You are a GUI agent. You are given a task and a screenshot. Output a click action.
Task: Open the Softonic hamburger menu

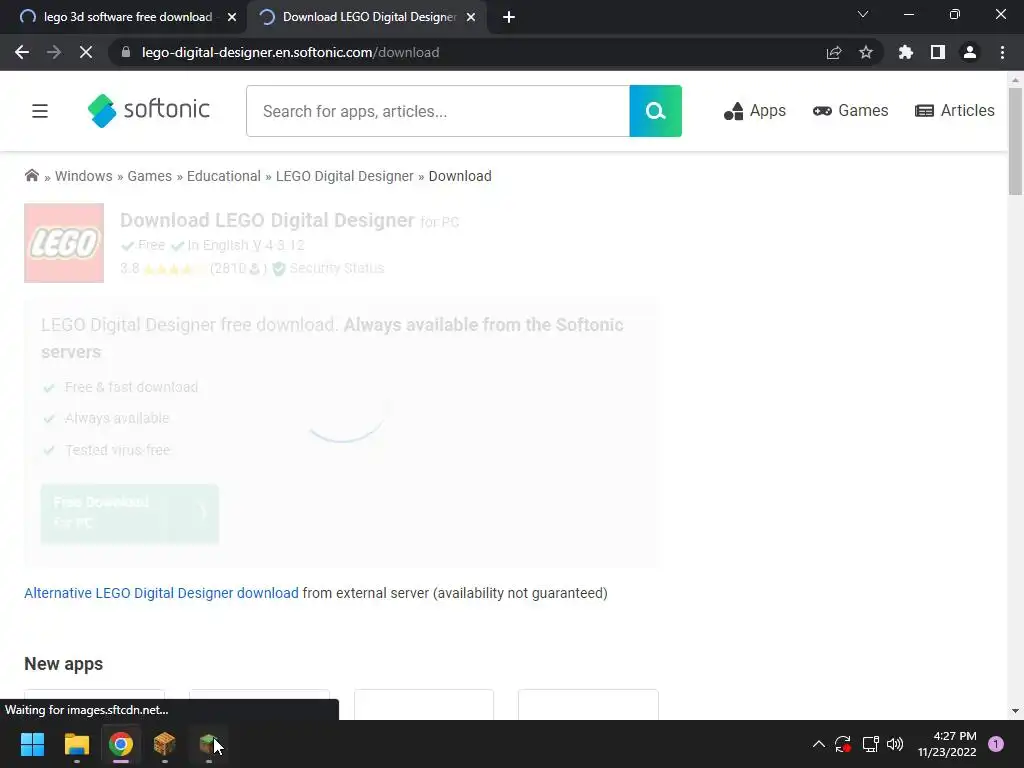pyautogui.click(x=40, y=111)
